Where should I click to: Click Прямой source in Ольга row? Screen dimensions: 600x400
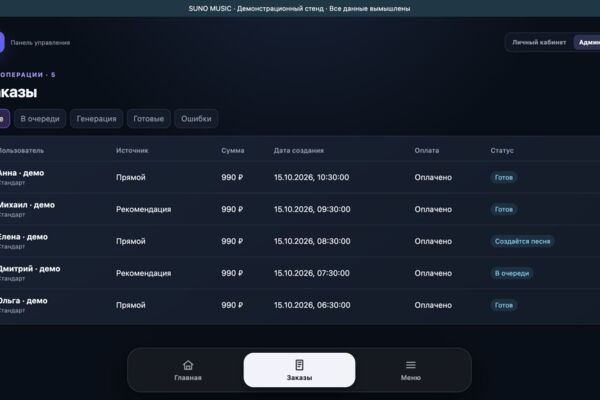130,305
